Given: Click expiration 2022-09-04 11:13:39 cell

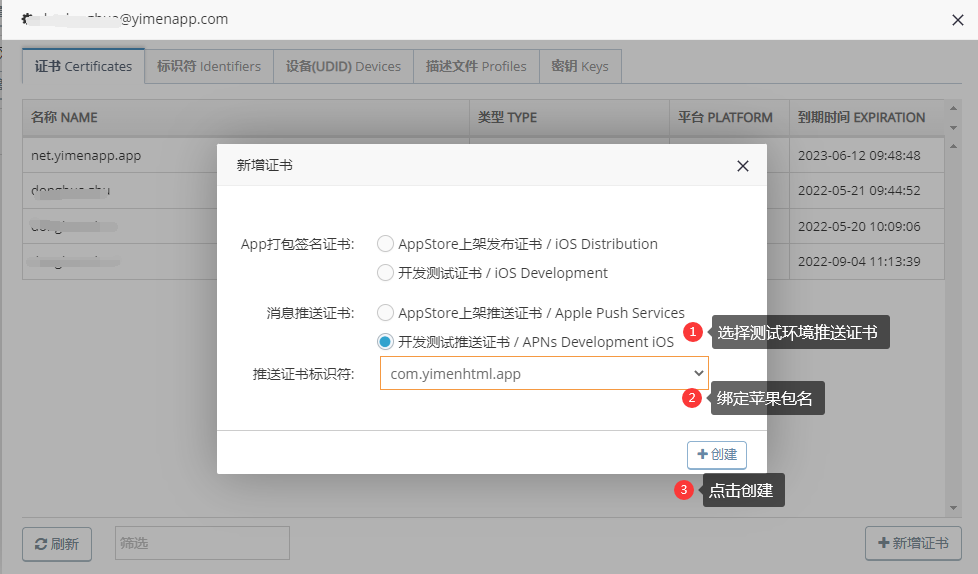Looking at the screenshot, I should 866,261.
